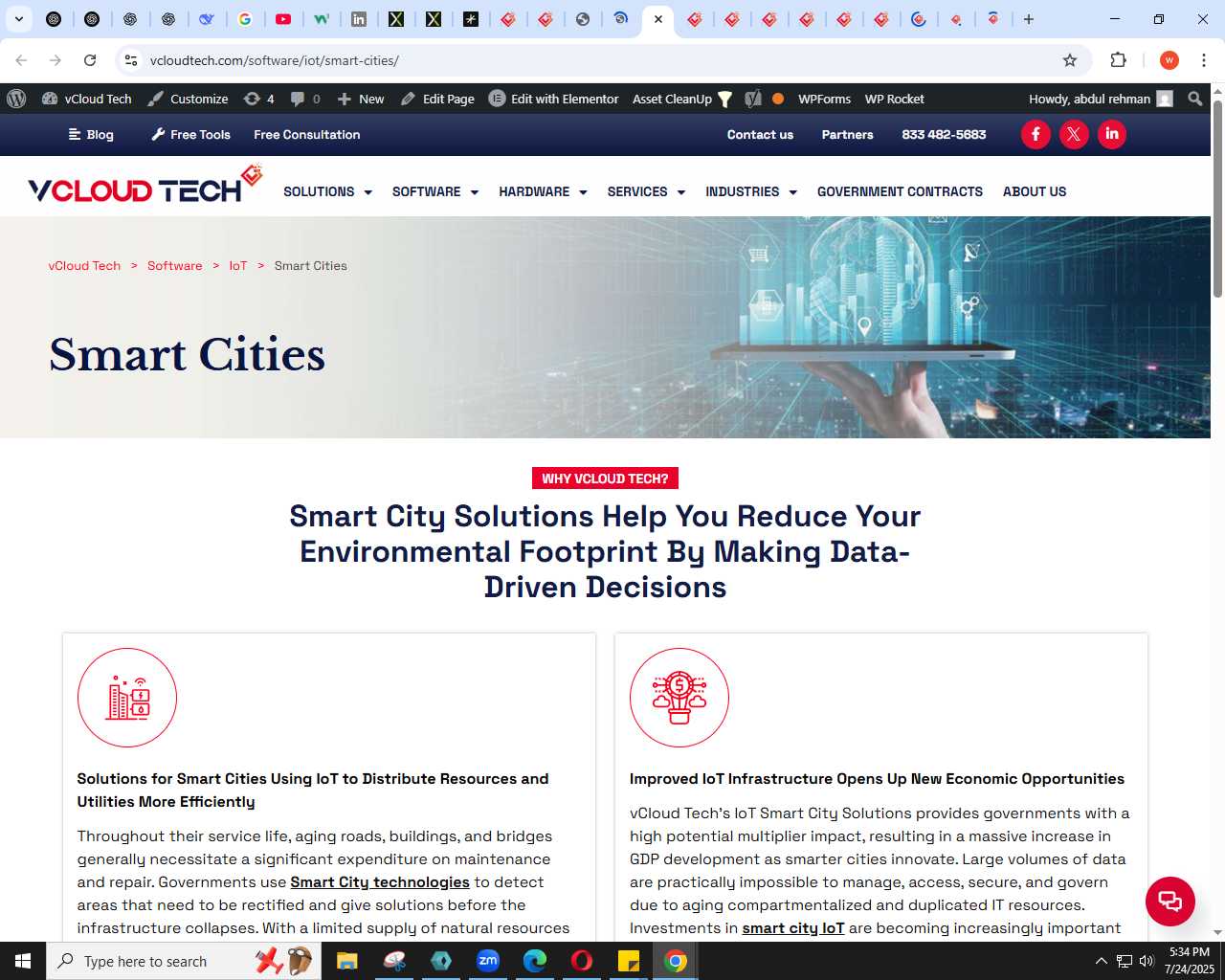The image size is (1225, 980).
Task: Open WPForms admin menu
Action: [x=824, y=99]
